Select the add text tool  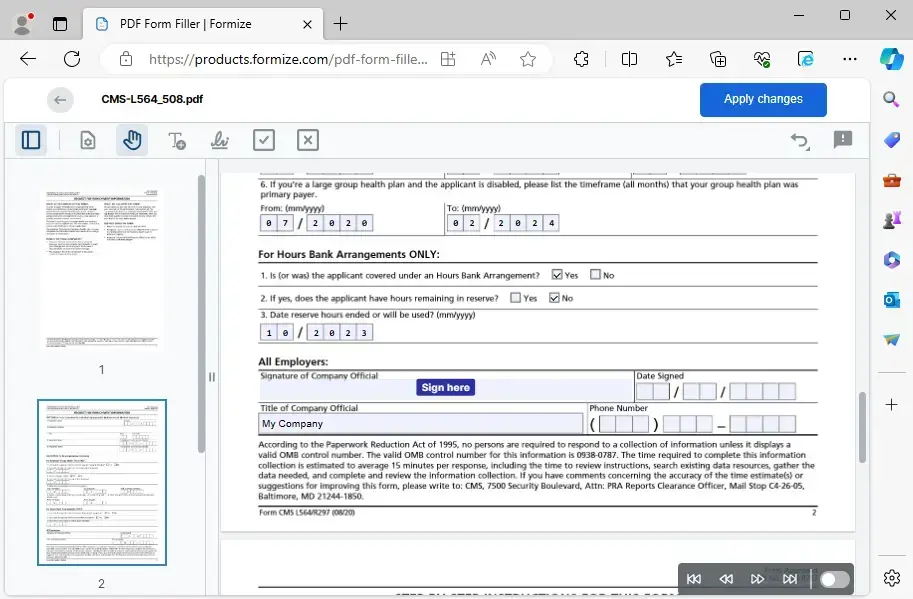point(176,140)
